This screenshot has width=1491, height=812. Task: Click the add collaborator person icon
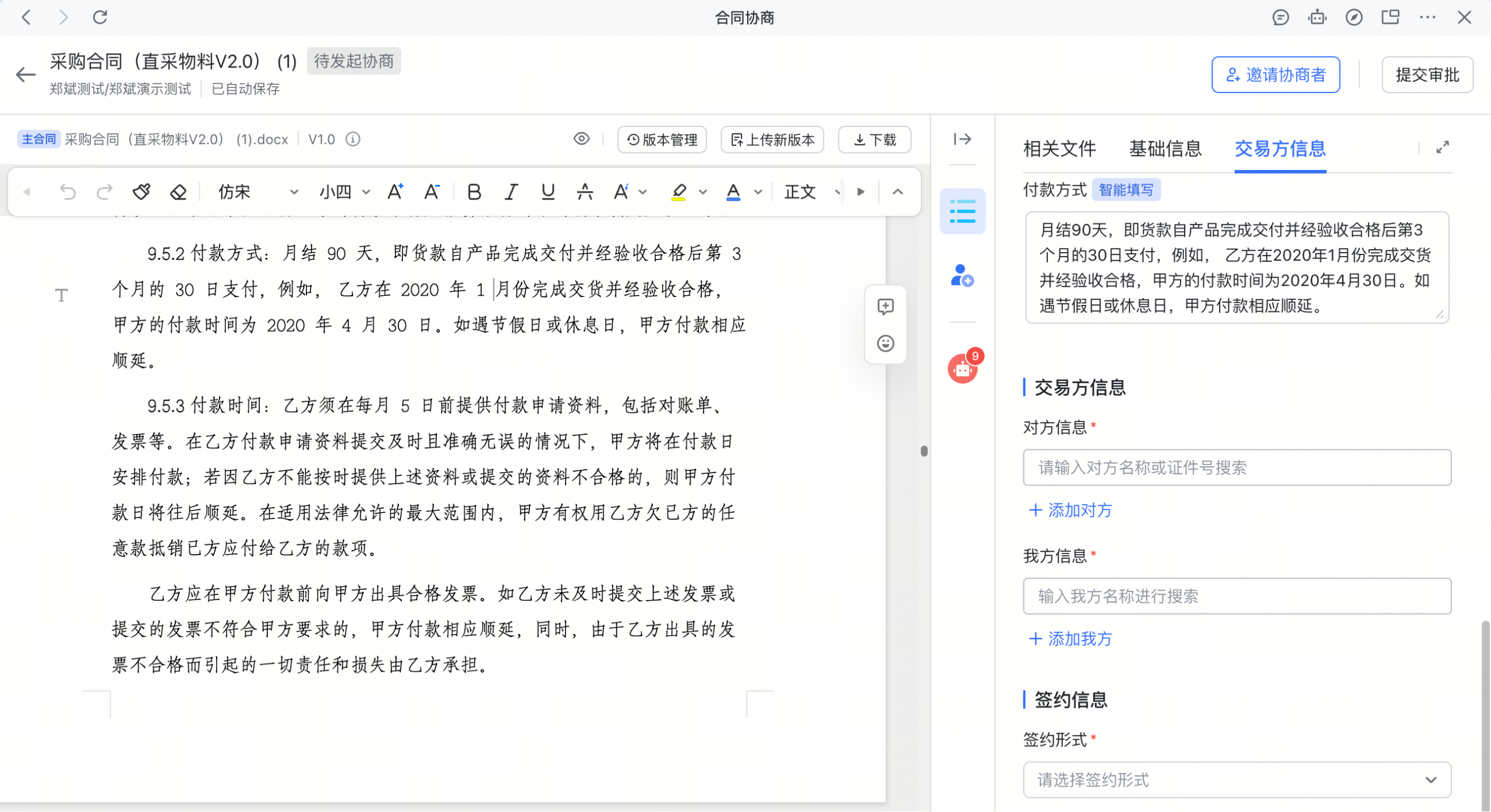point(962,276)
